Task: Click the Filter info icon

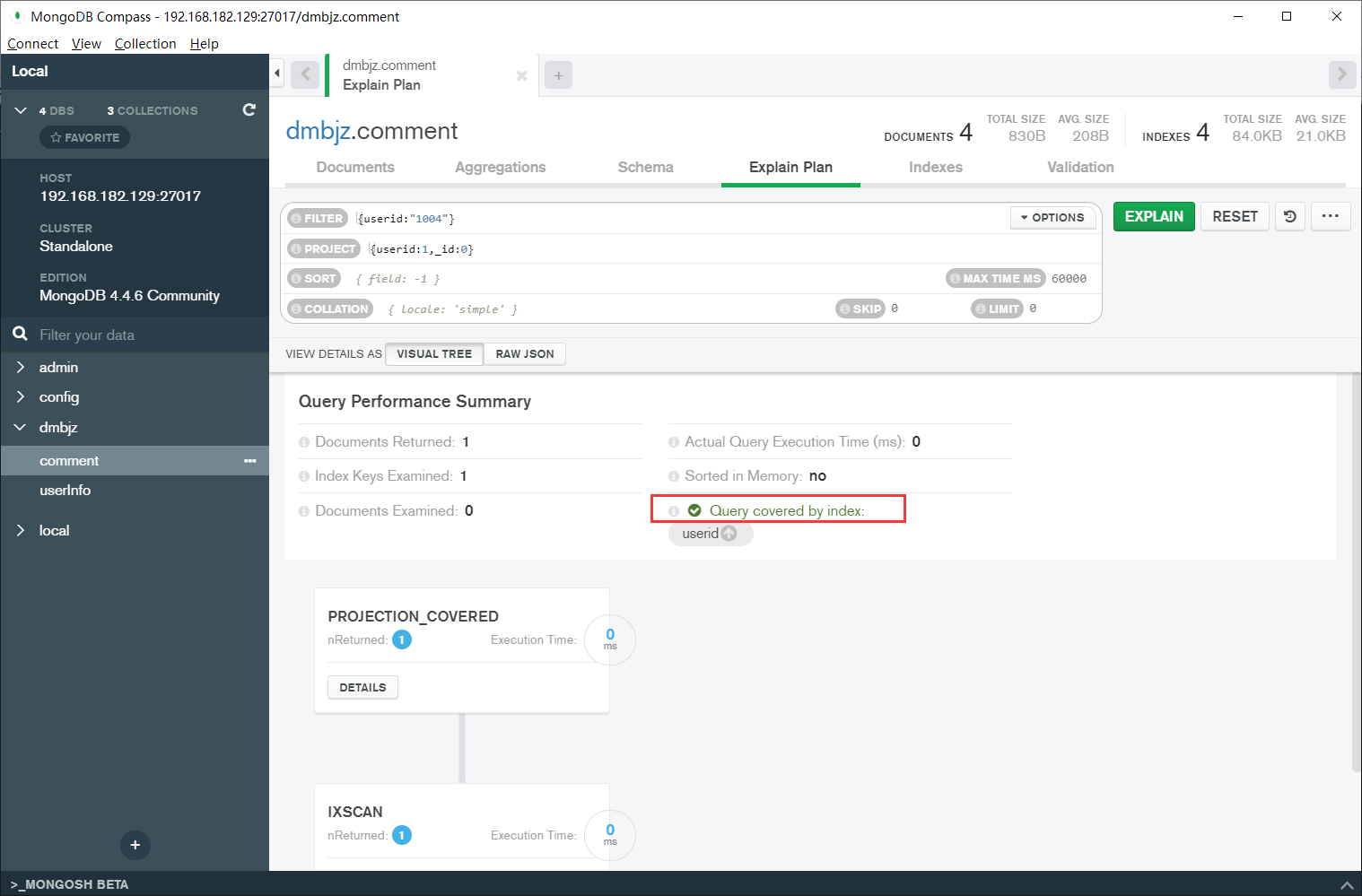Action: (296, 219)
